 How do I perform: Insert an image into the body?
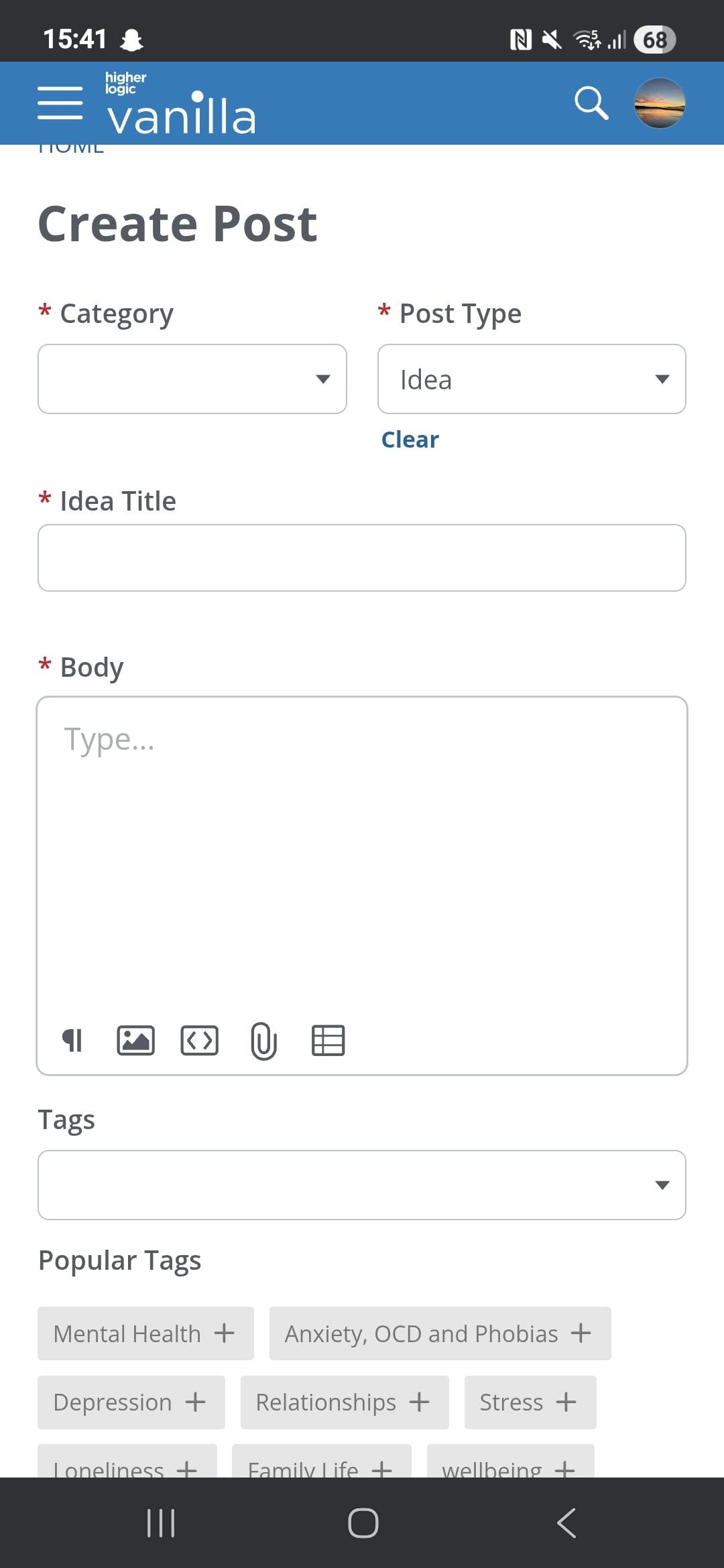point(135,1041)
